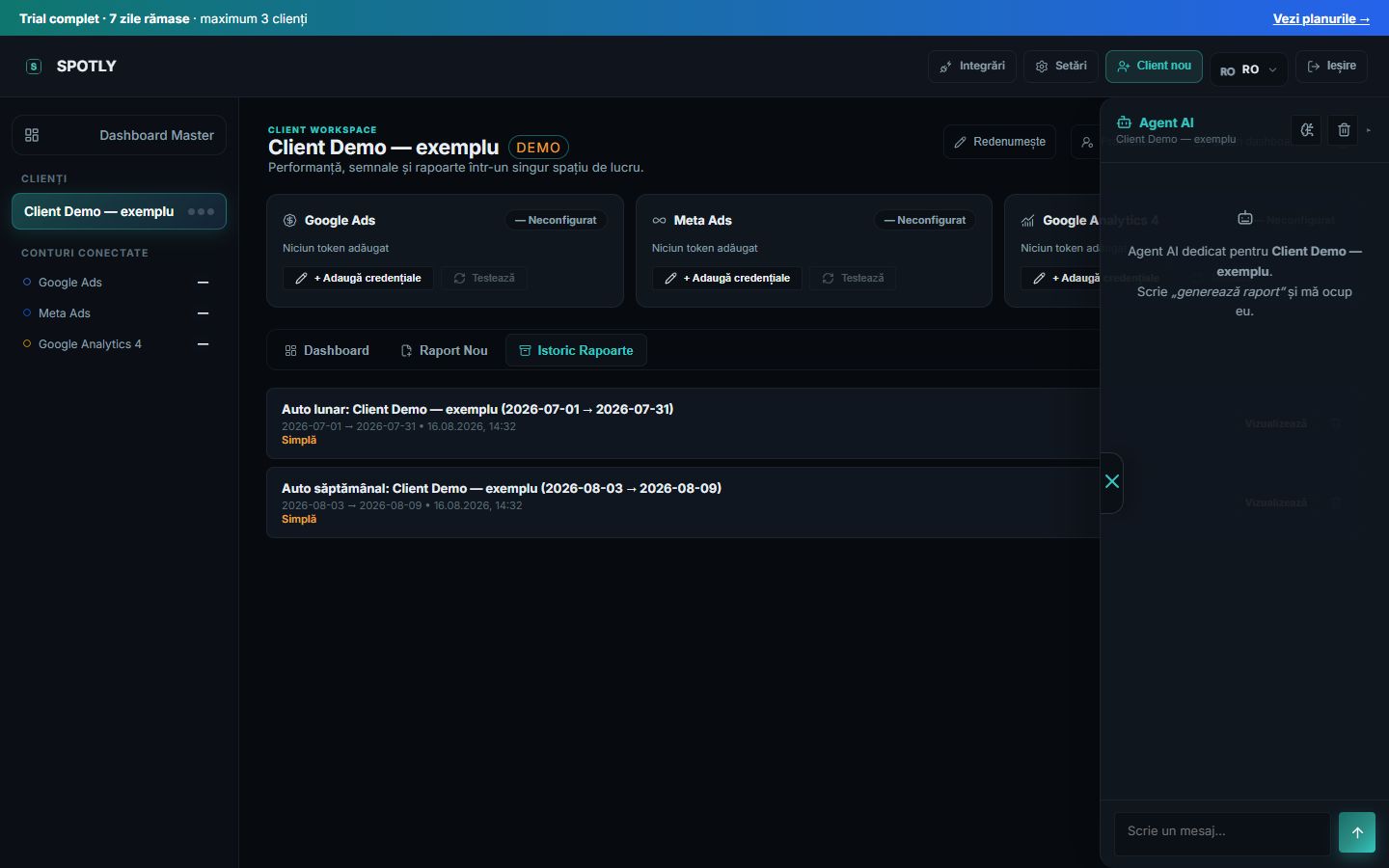1389x868 pixels.
Task: Click the robot icon in the chat body
Action: (1245, 218)
